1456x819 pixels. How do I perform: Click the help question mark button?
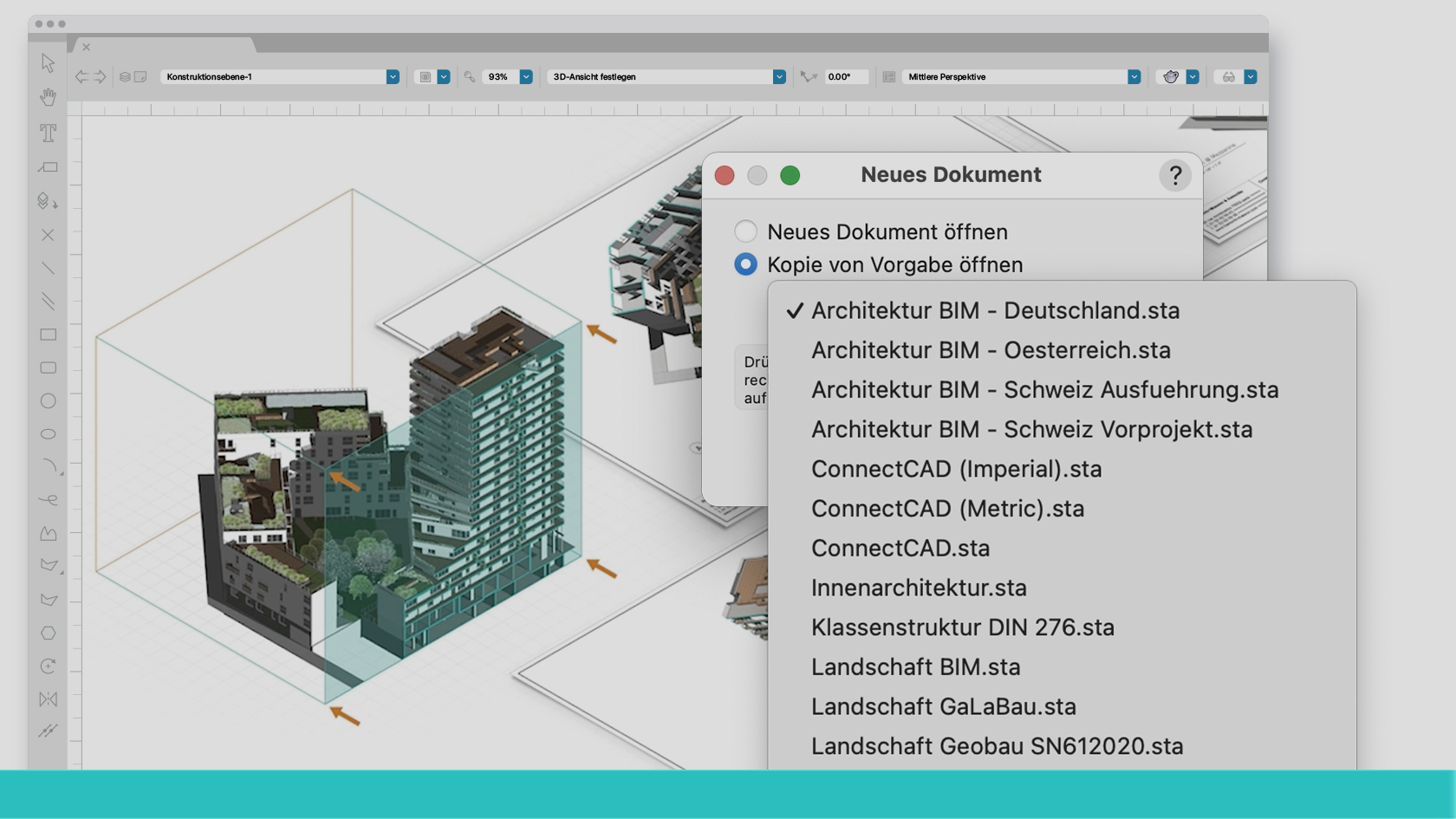1175,175
